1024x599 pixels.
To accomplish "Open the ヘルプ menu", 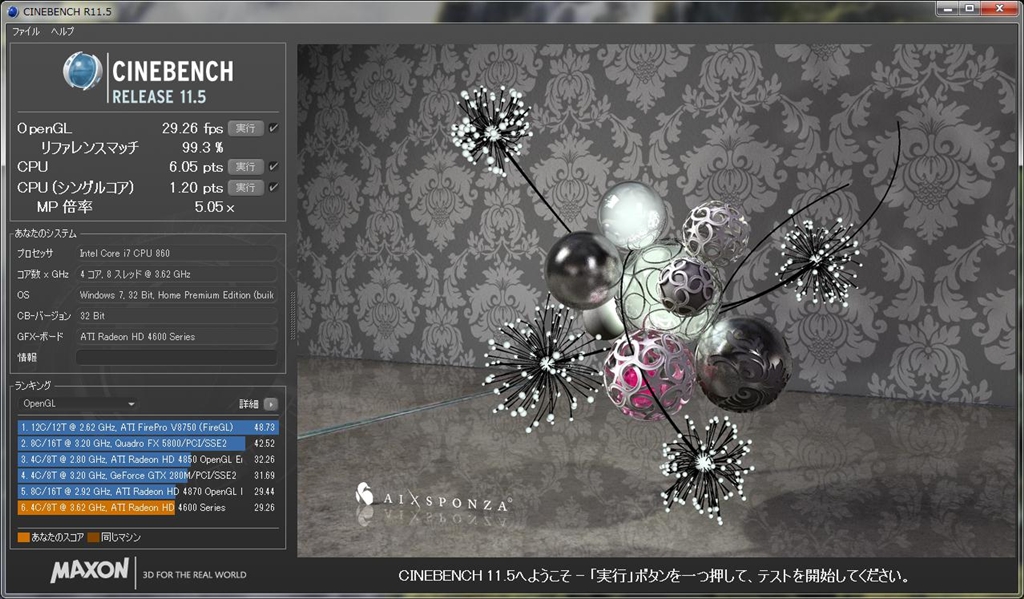I will [x=62, y=31].
